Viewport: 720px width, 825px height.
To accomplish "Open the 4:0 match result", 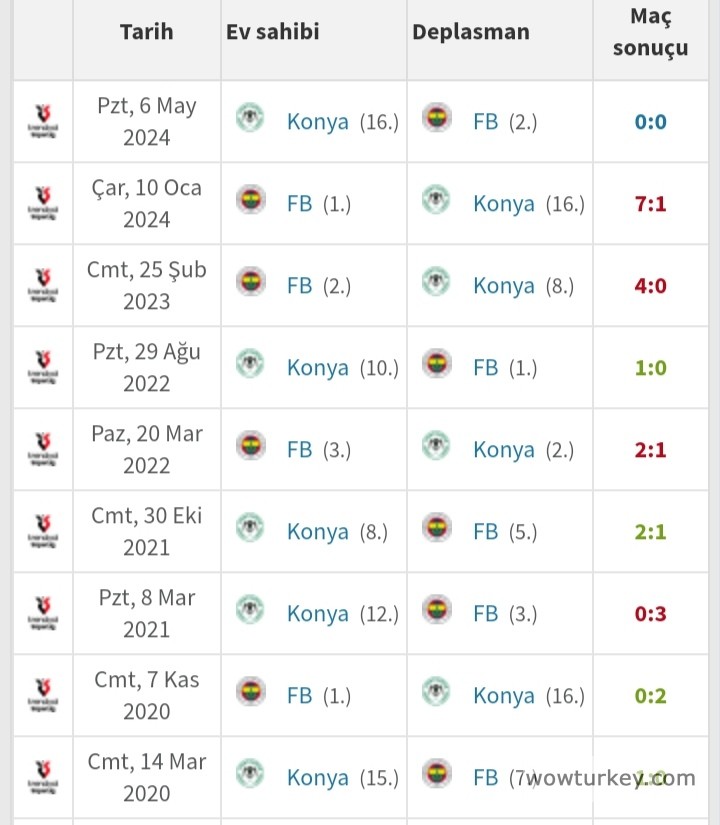I will click(650, 287).
